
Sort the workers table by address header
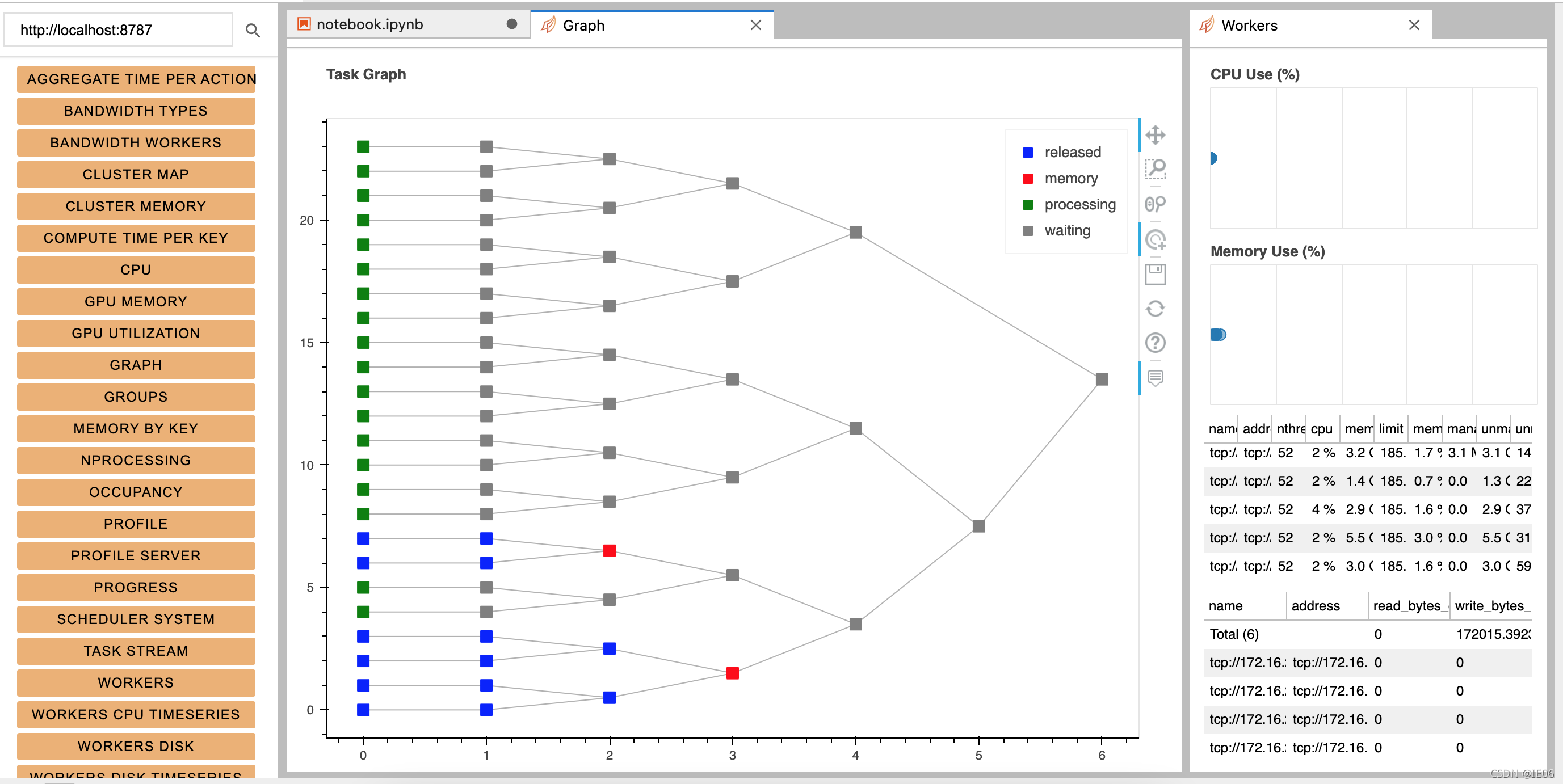coord(1315,606)
